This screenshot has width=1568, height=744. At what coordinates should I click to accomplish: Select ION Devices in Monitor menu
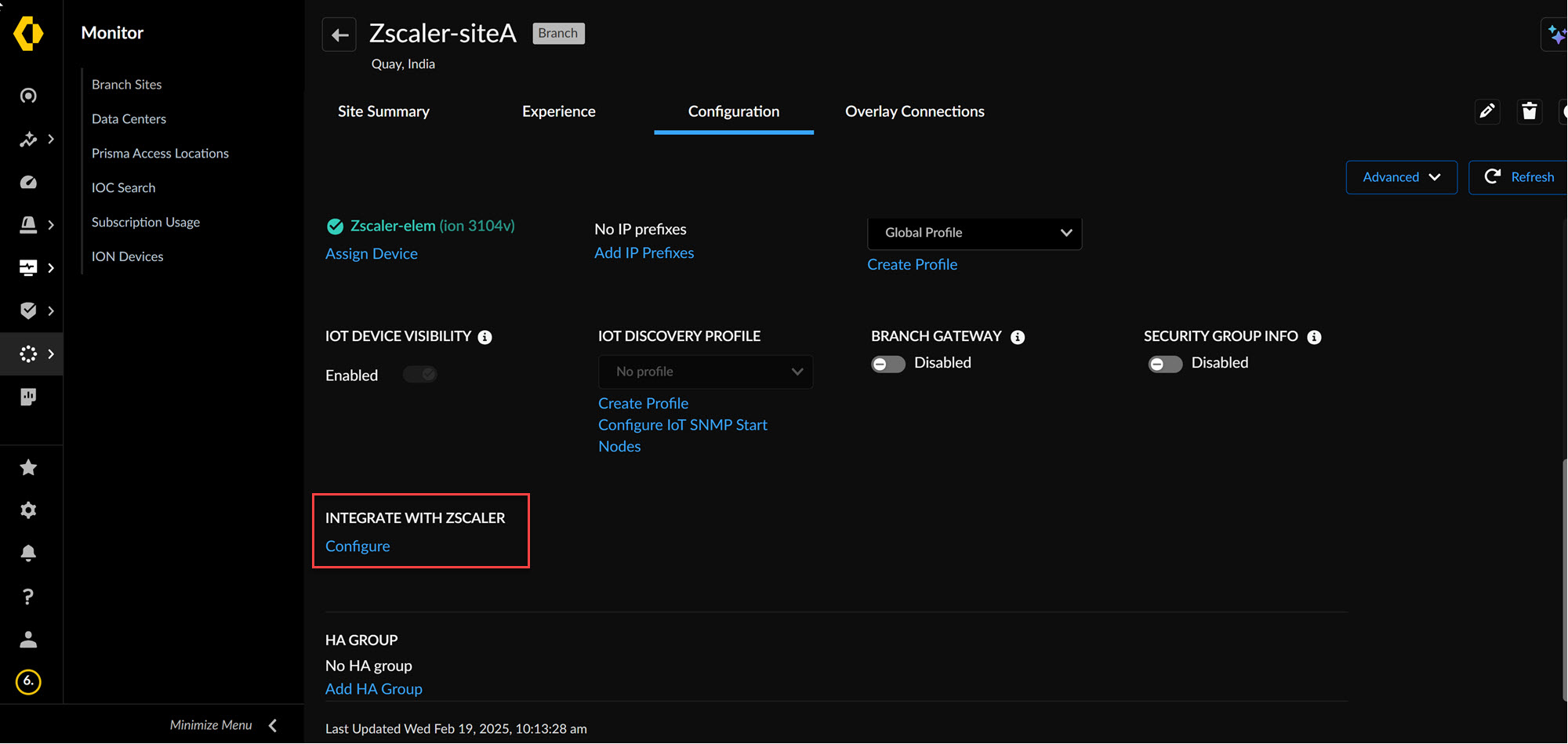click(x=128, y=256)
